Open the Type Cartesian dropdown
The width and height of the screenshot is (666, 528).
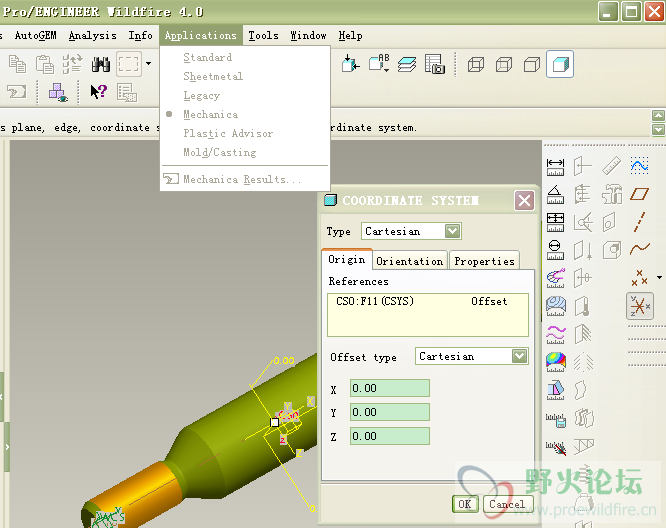tap(452, 231)
